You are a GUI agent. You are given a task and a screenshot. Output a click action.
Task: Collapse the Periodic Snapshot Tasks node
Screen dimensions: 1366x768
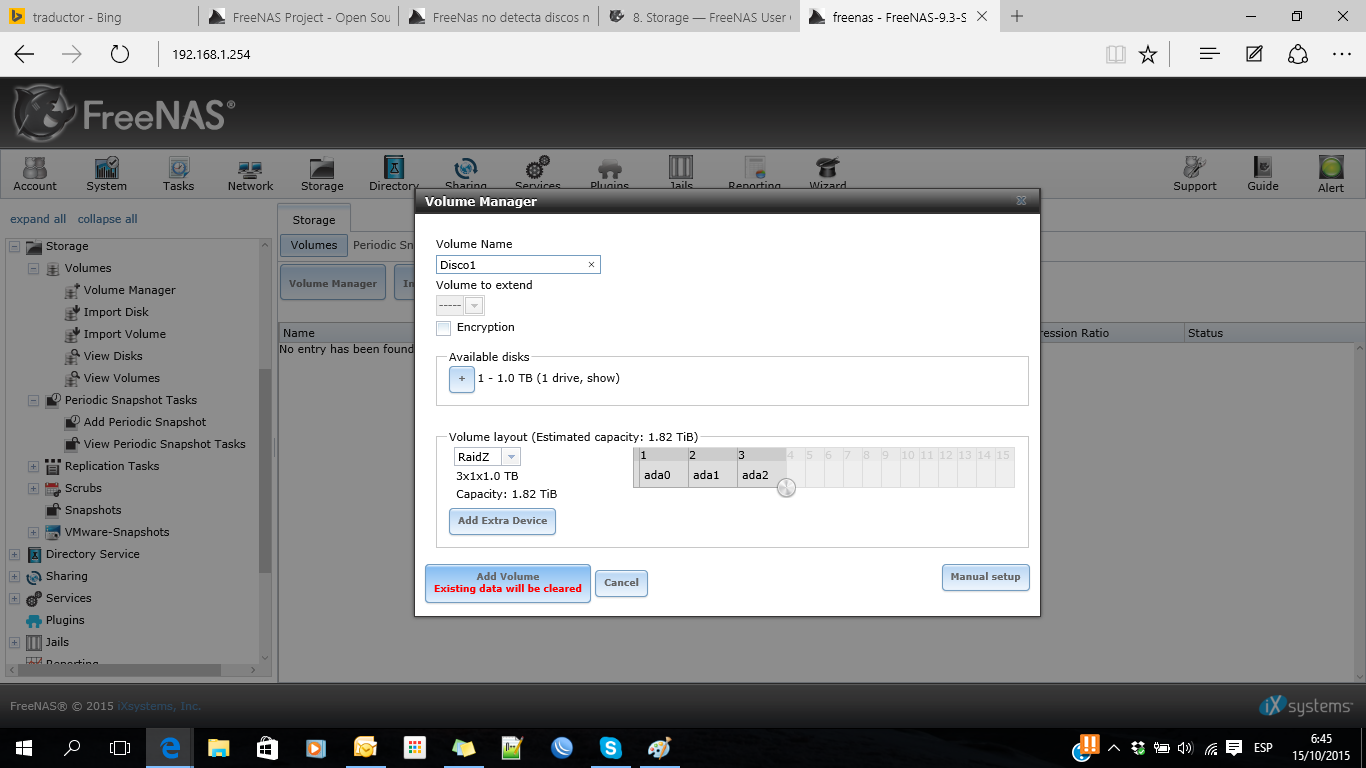[x=33, y=400]
